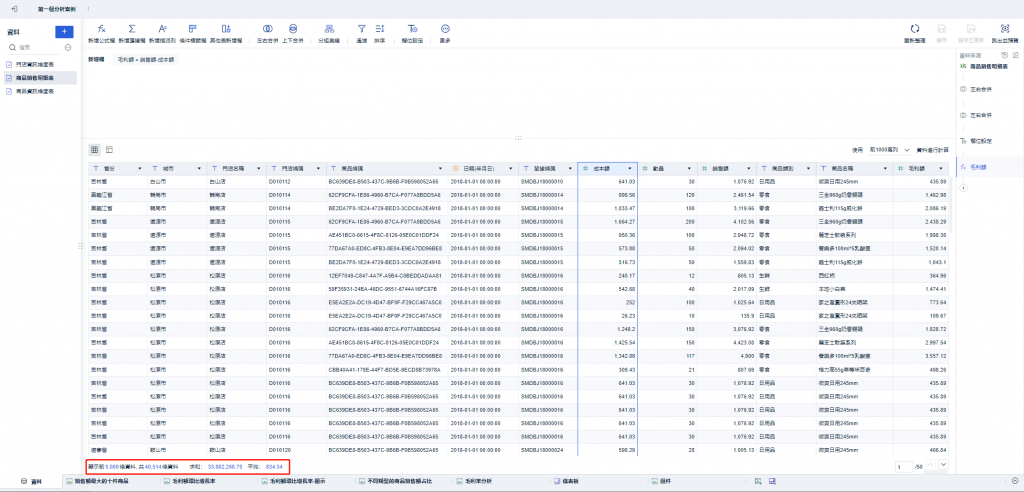Switch to grid table view icon
This screenshot has height=492, width=1024.
pos(95,150)
